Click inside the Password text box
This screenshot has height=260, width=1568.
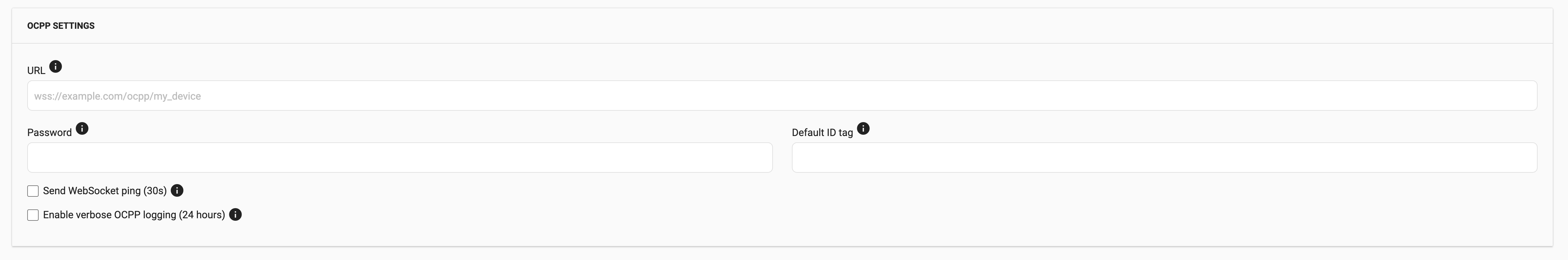[x=400, y=157]
